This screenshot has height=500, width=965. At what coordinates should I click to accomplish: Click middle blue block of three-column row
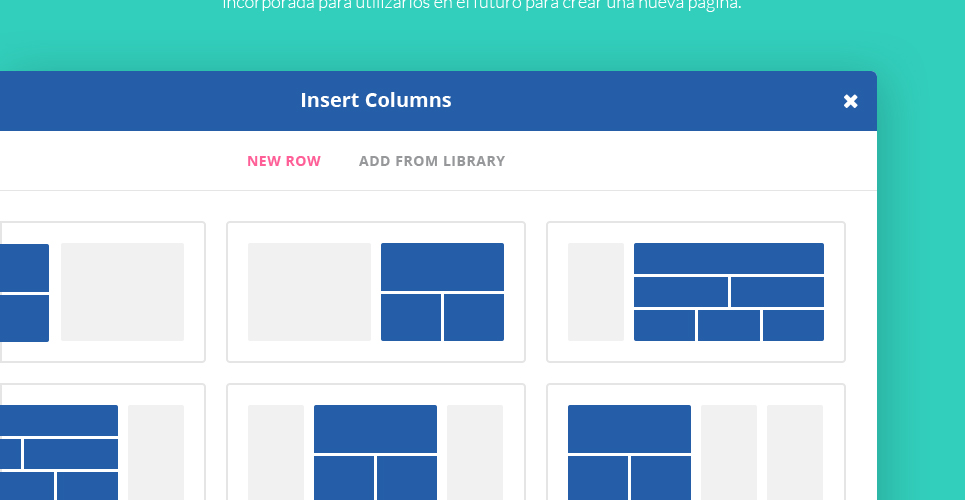[729, 326]
